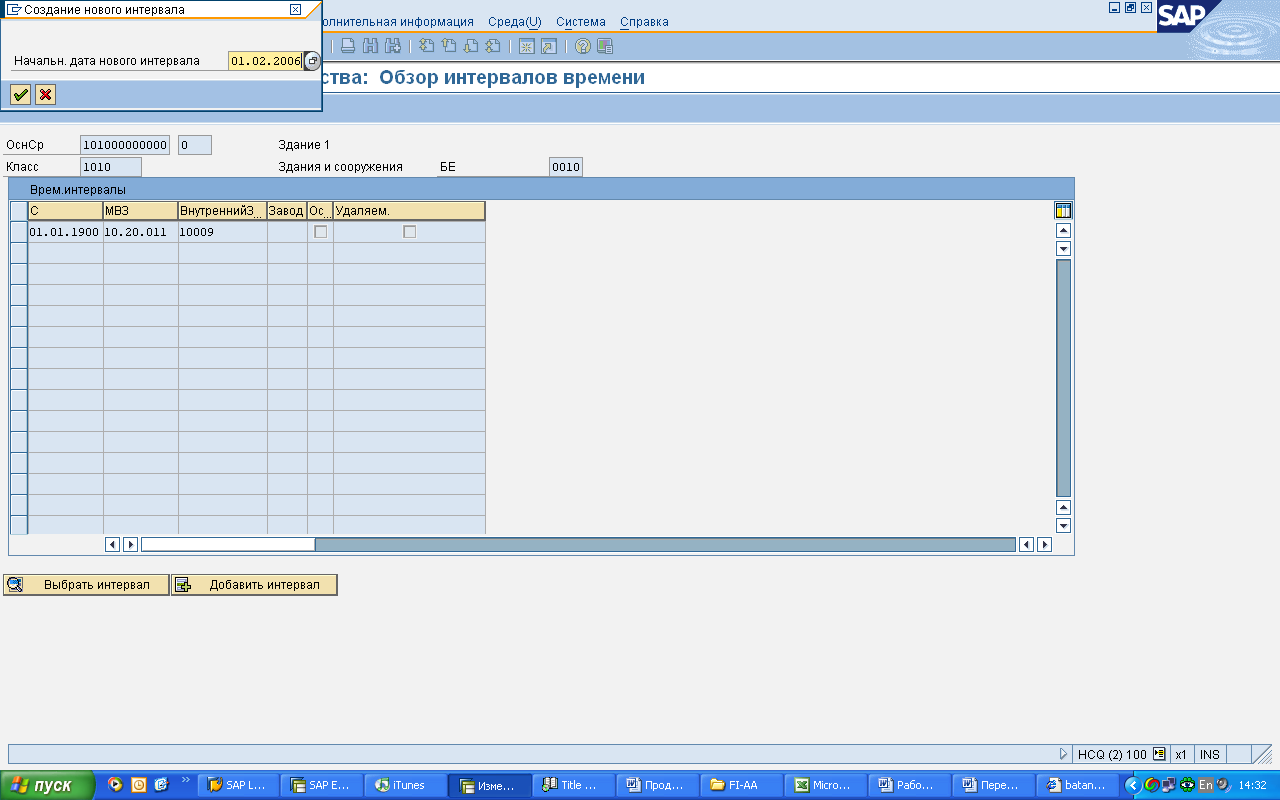Screen dimensions: 1280x800
Task: Click horizontal scrollbar right arrow
Action: pyautogui.click(x=1044, y=544)
